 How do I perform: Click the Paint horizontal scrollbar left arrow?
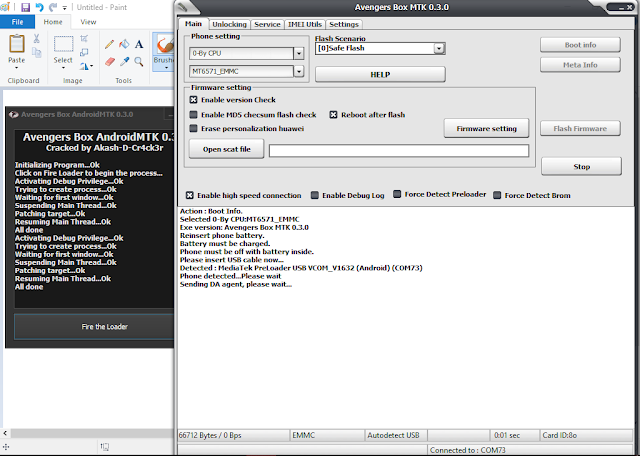[5, 433]
